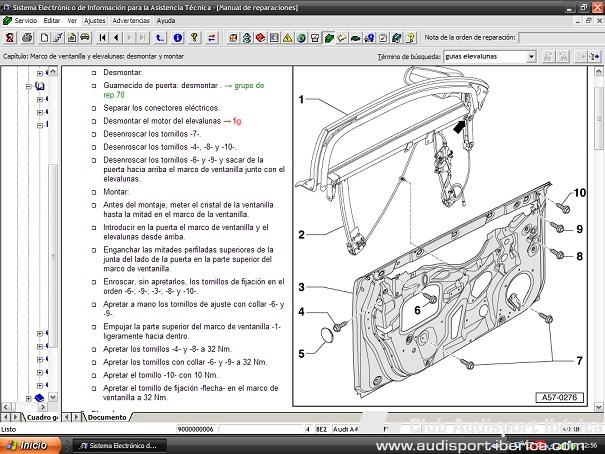Image resolution: width=605 pixels, height=454 pixels.
Task: Collapse the open book tree node
Action: [29, 86]
